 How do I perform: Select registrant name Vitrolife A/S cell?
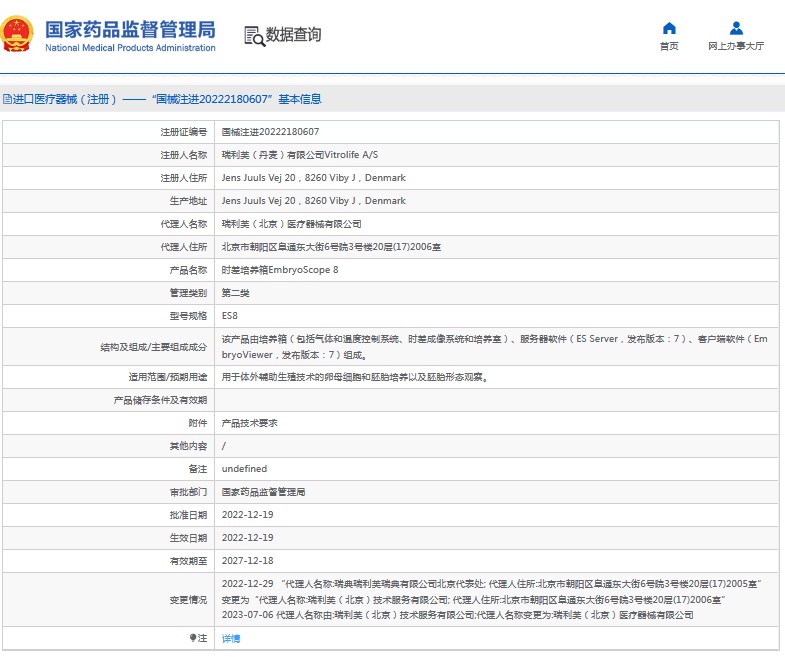pyautogui.click(x=300, y=155)
